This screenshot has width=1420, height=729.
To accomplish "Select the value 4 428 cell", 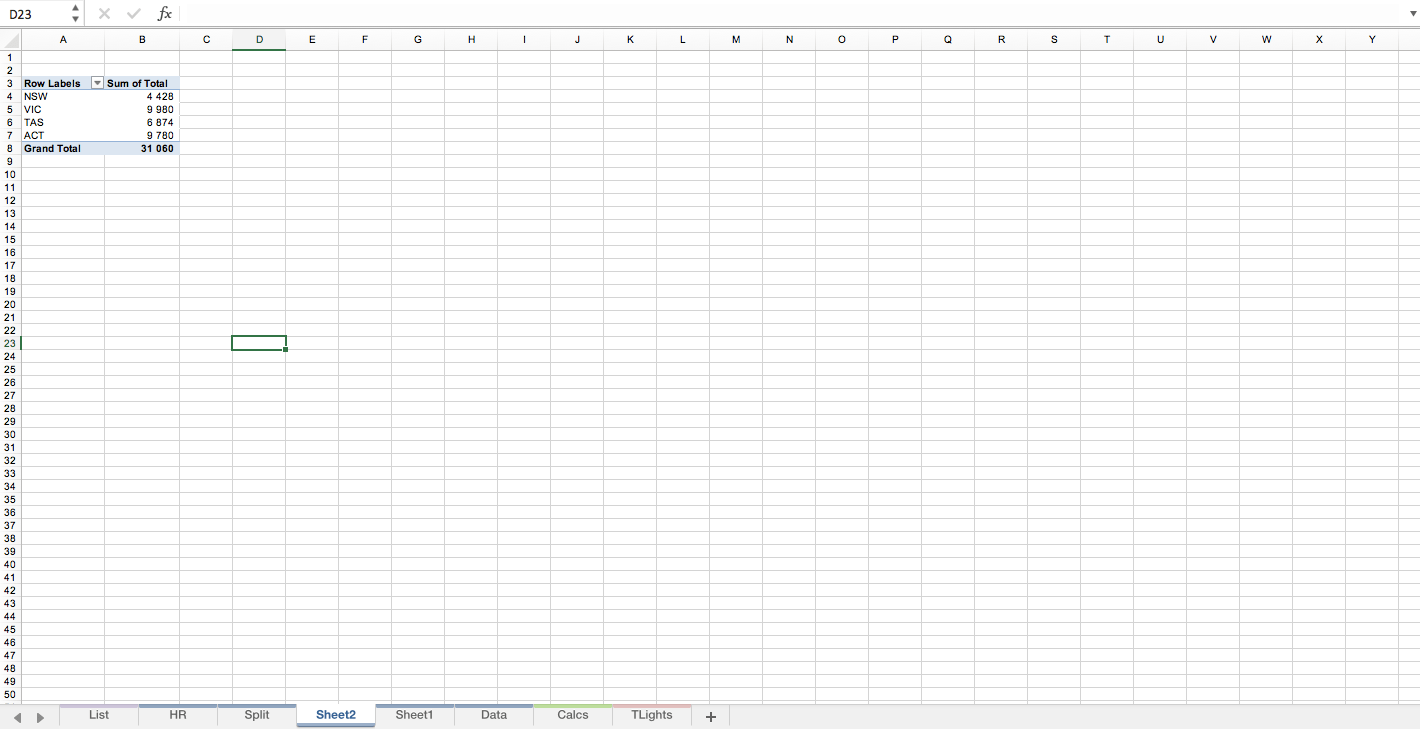I will coord(142,96).
